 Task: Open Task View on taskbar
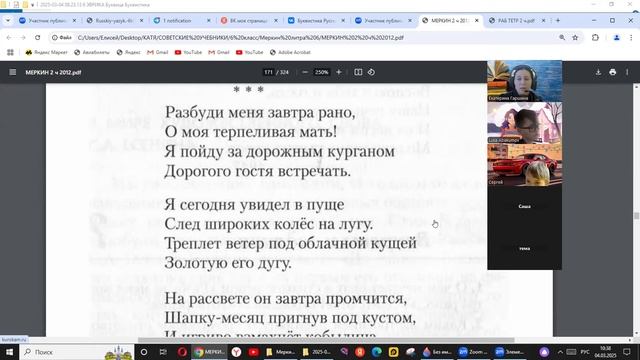(x=163, y=352)
